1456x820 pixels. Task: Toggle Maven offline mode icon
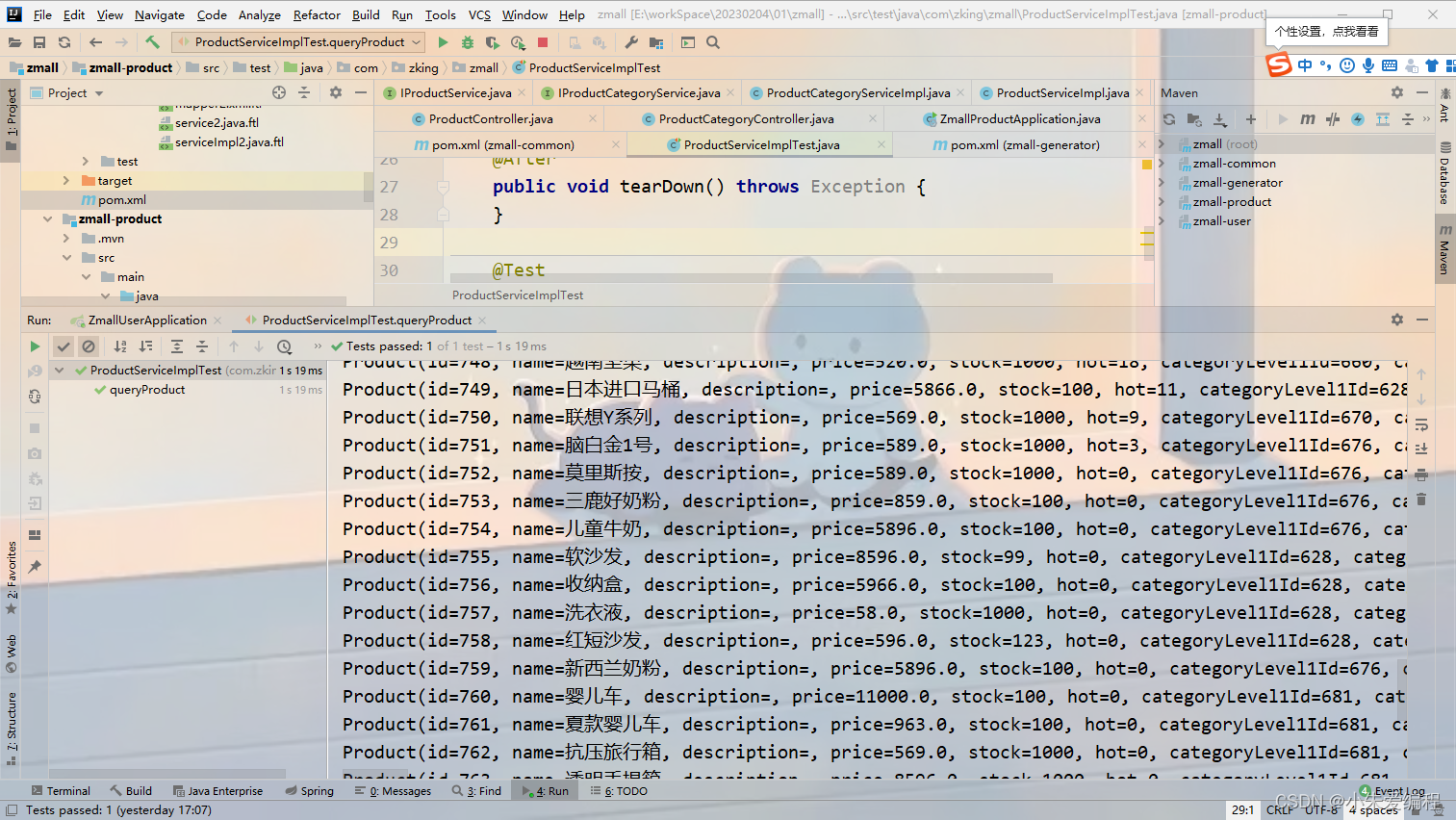tap(1333, 119)
